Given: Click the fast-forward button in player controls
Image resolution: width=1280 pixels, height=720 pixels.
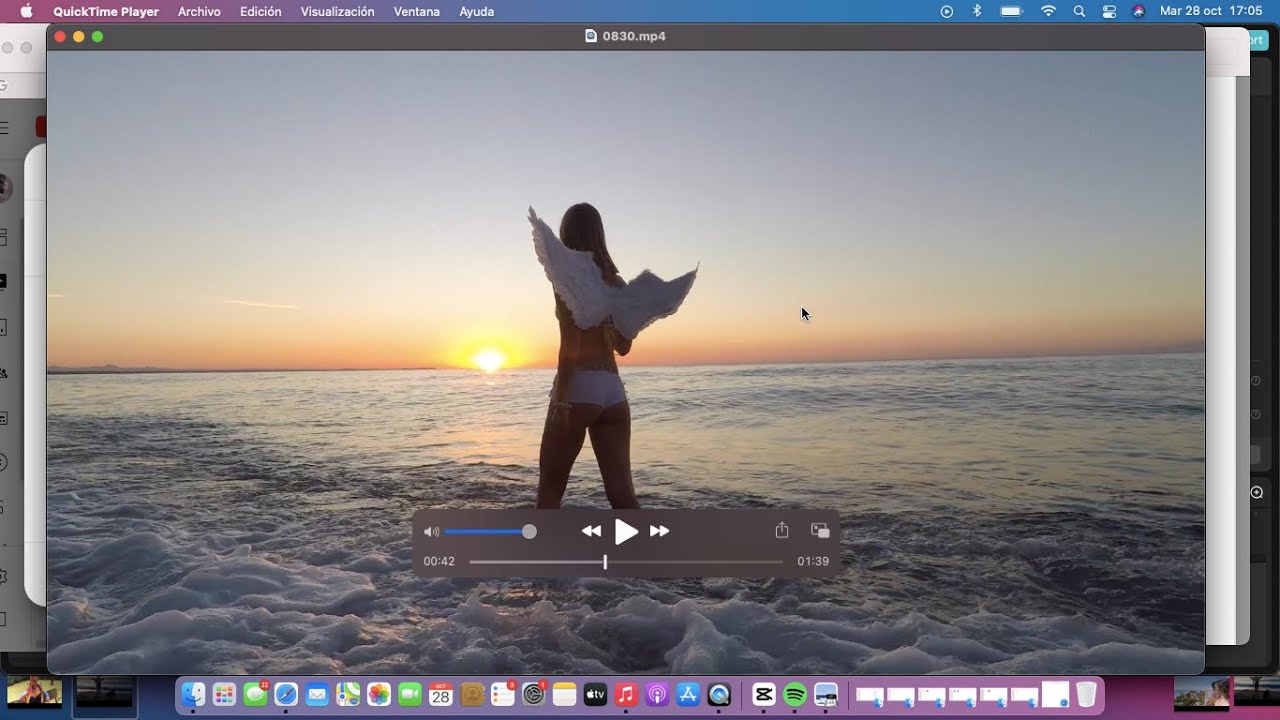Looking at the screenshot, I should point(660,532).
